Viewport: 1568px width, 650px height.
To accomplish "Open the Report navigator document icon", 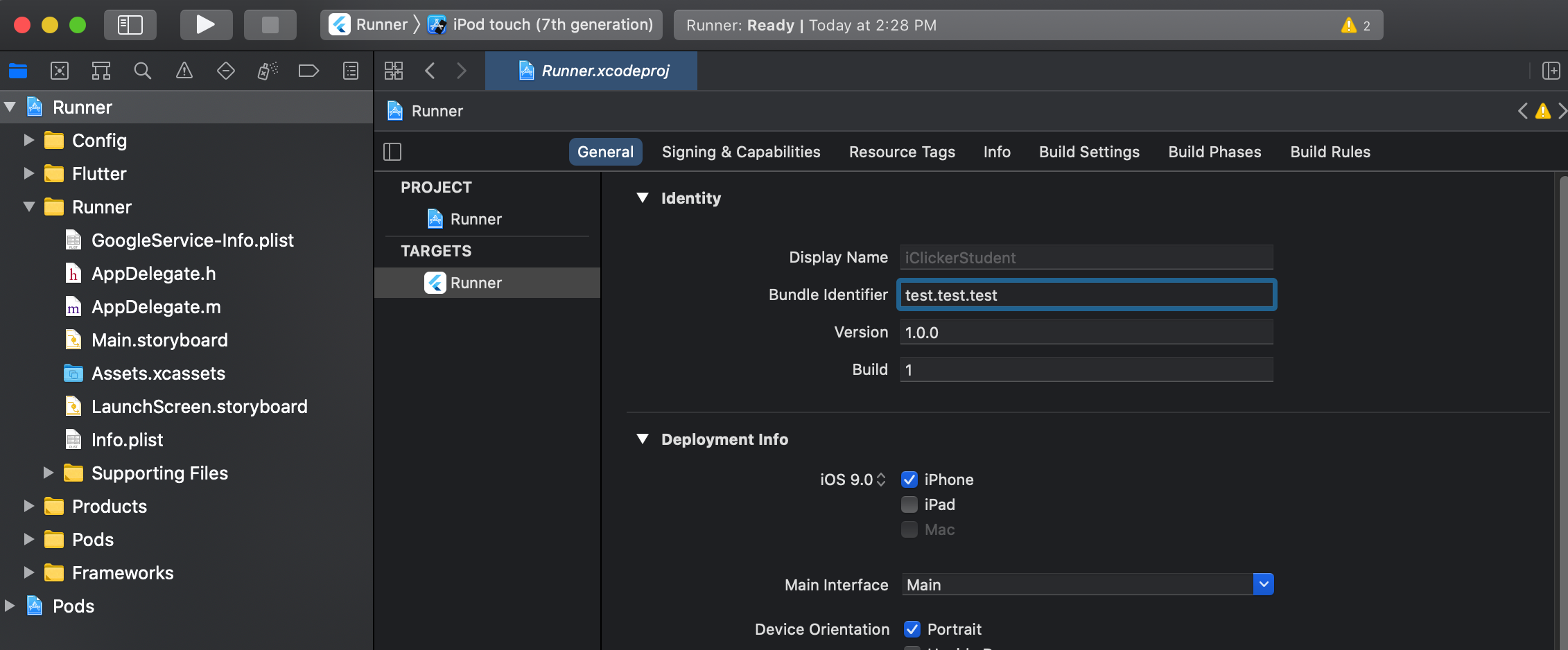I will tap(350, 70).
